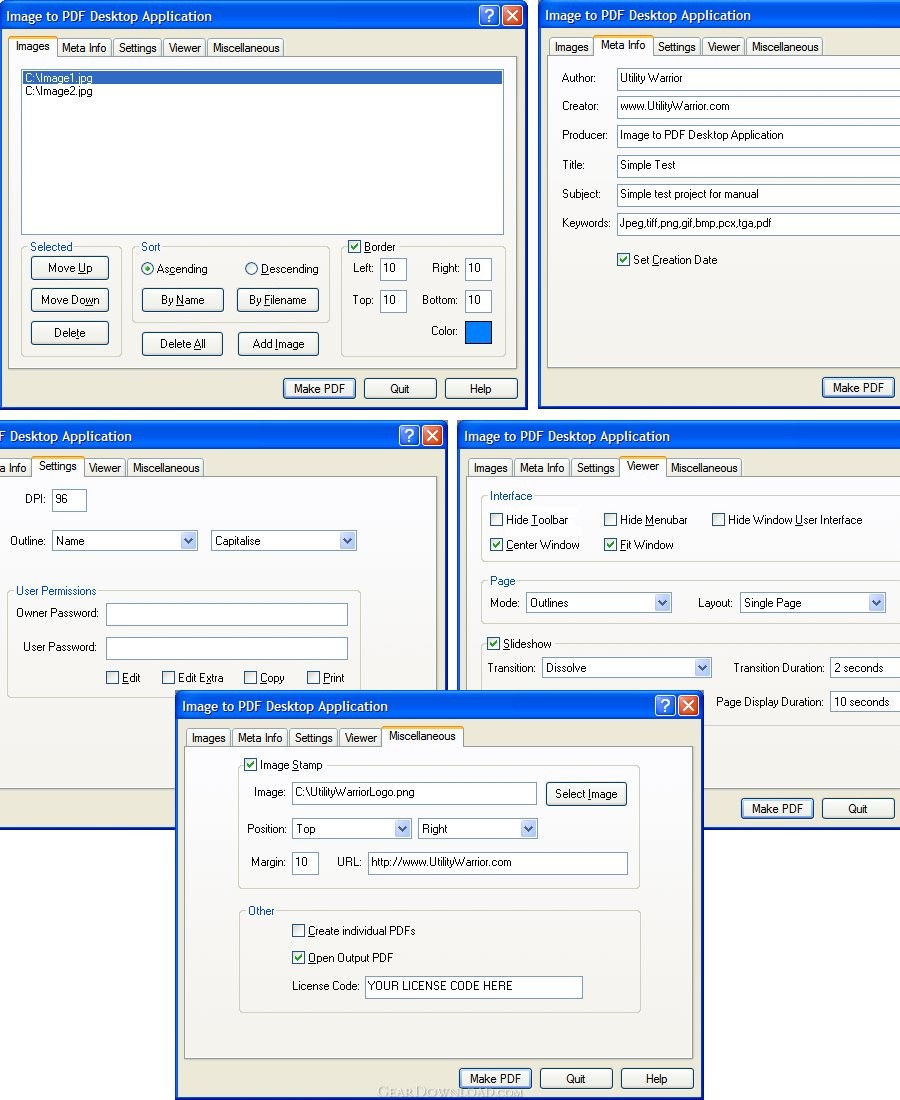The width and height of the screenshot is (900, 1100).
Task: Select the Ascending sort radio button
Action: click(147, 269)
